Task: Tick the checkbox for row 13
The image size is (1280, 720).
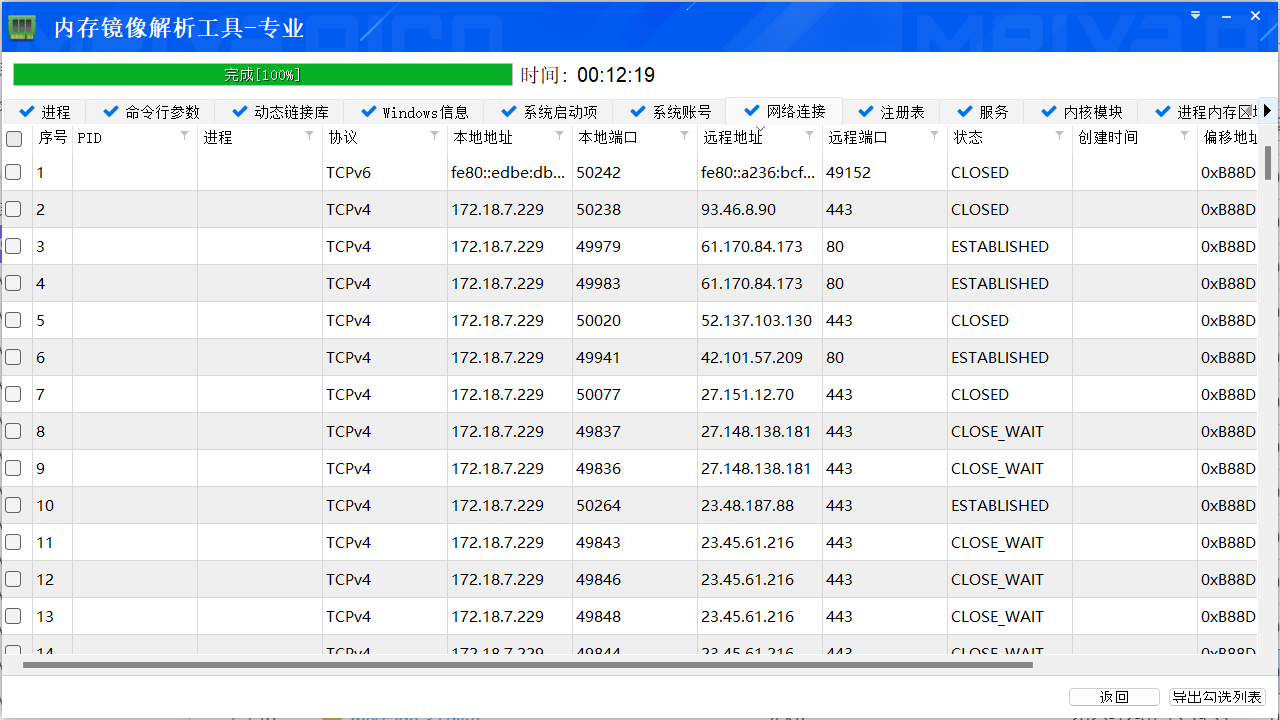Action: click(x=13, y=616)
